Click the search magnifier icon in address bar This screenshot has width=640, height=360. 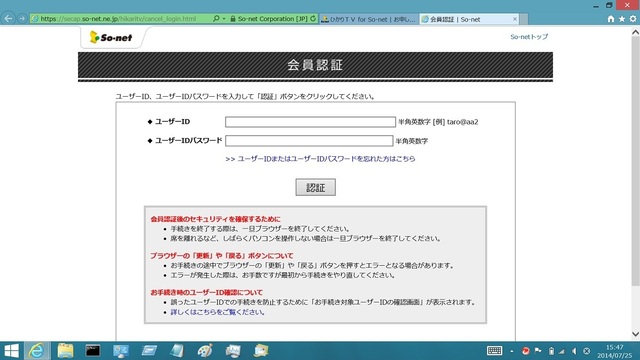coord(216,19)
